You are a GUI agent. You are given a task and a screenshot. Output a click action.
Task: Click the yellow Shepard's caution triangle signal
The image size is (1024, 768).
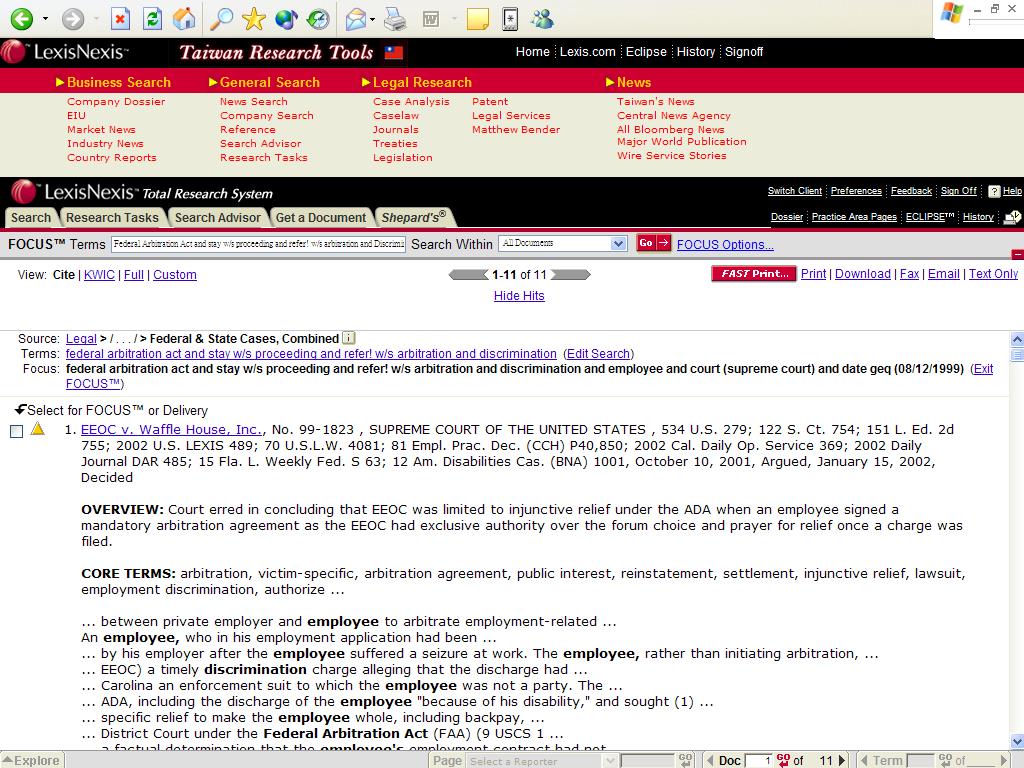point(38,429)
